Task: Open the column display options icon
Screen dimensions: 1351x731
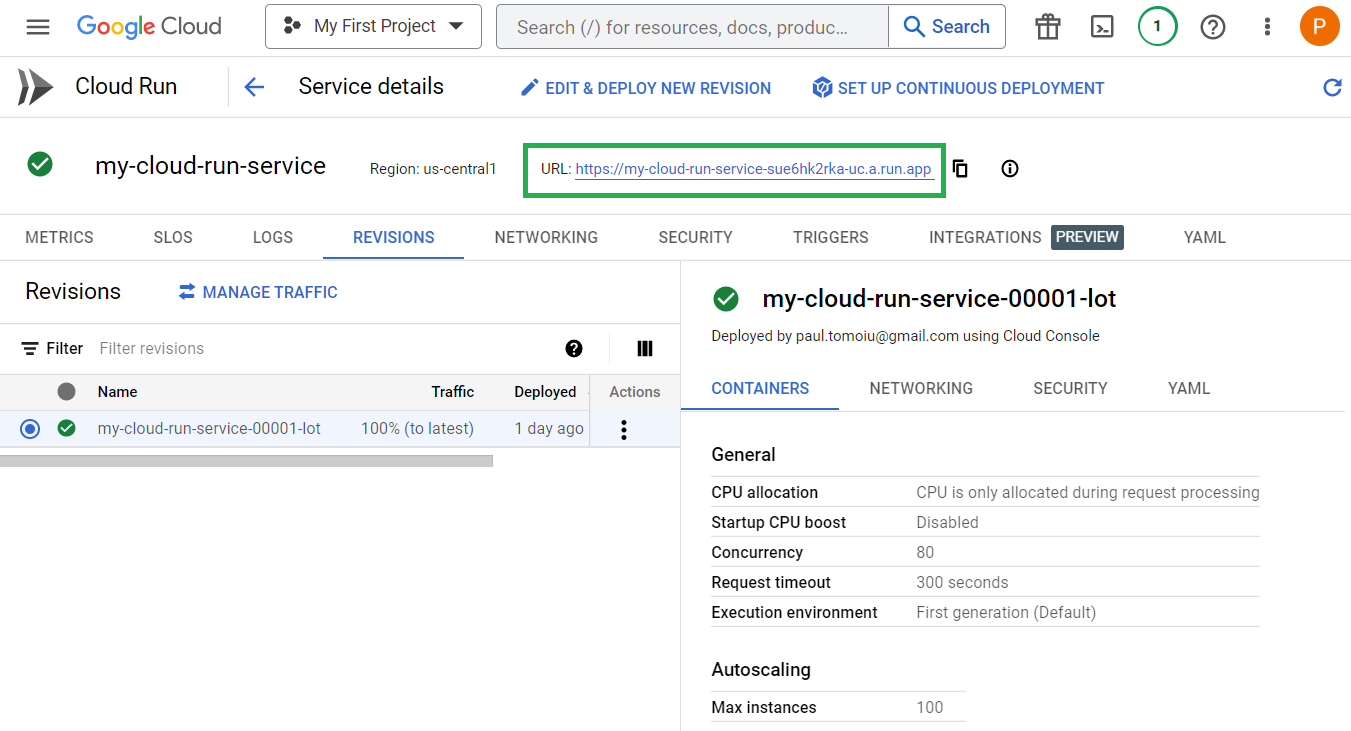Action: pos(645,348)
